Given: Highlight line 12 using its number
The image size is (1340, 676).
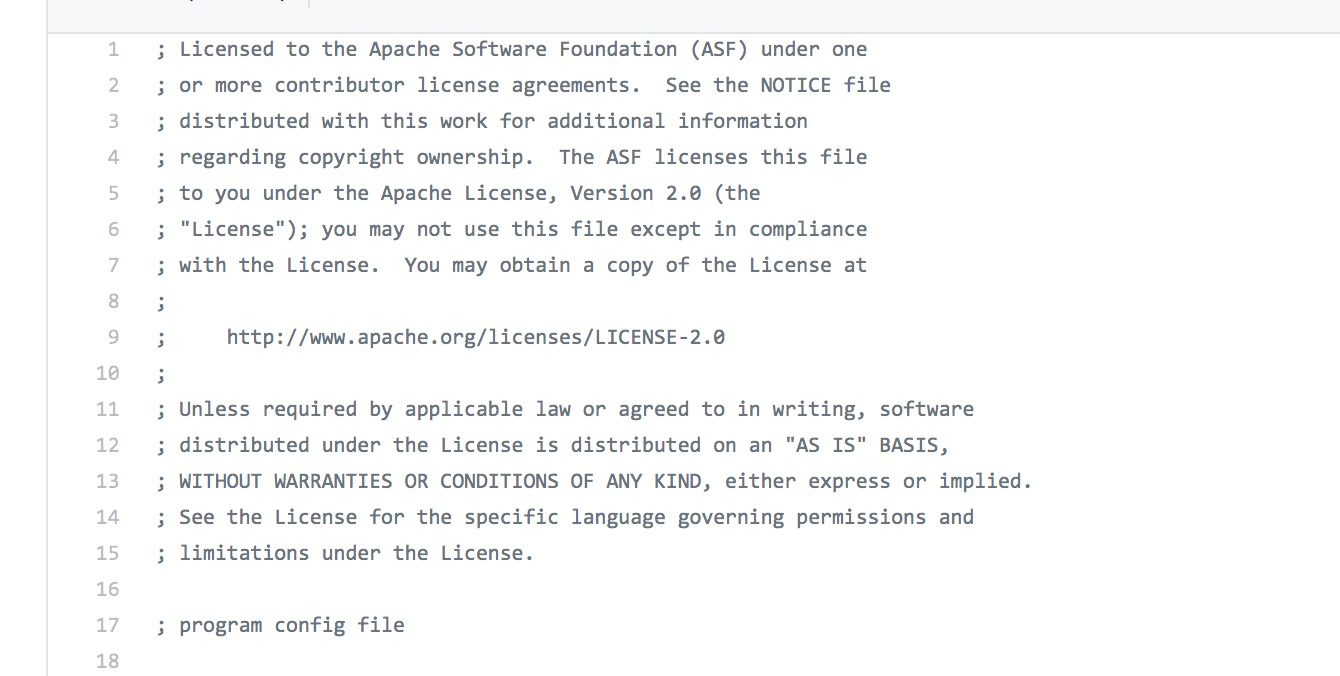Looking at the screenshot, I should coord(107,445).
